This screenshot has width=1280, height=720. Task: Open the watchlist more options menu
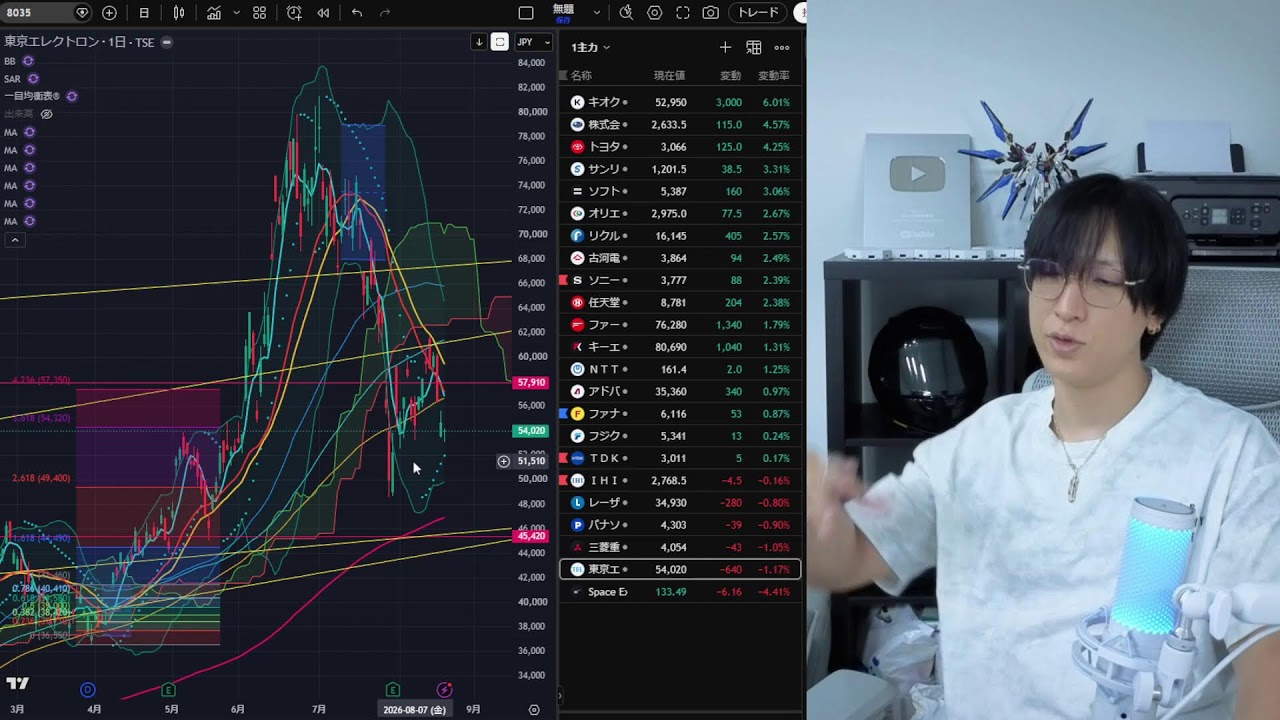[782, 47]
